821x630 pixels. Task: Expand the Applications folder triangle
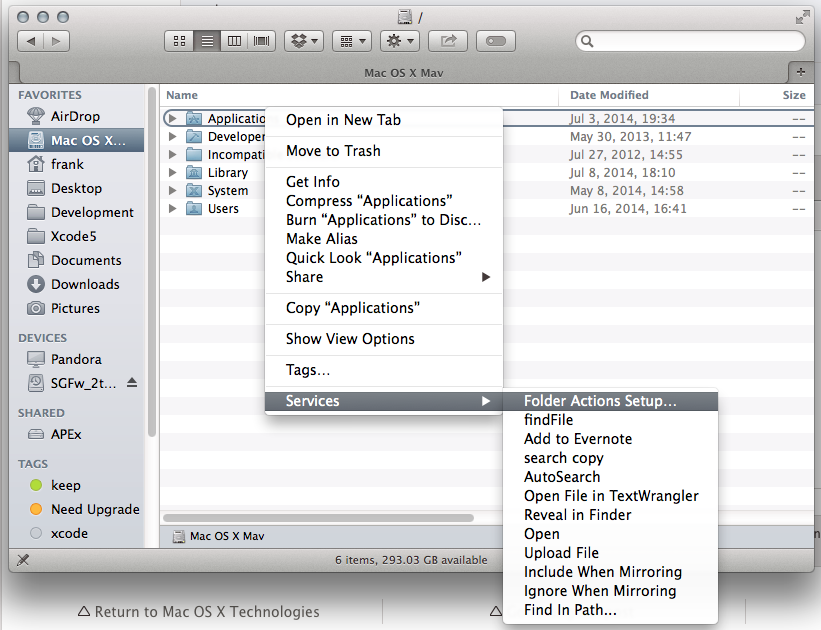point(172,118)
